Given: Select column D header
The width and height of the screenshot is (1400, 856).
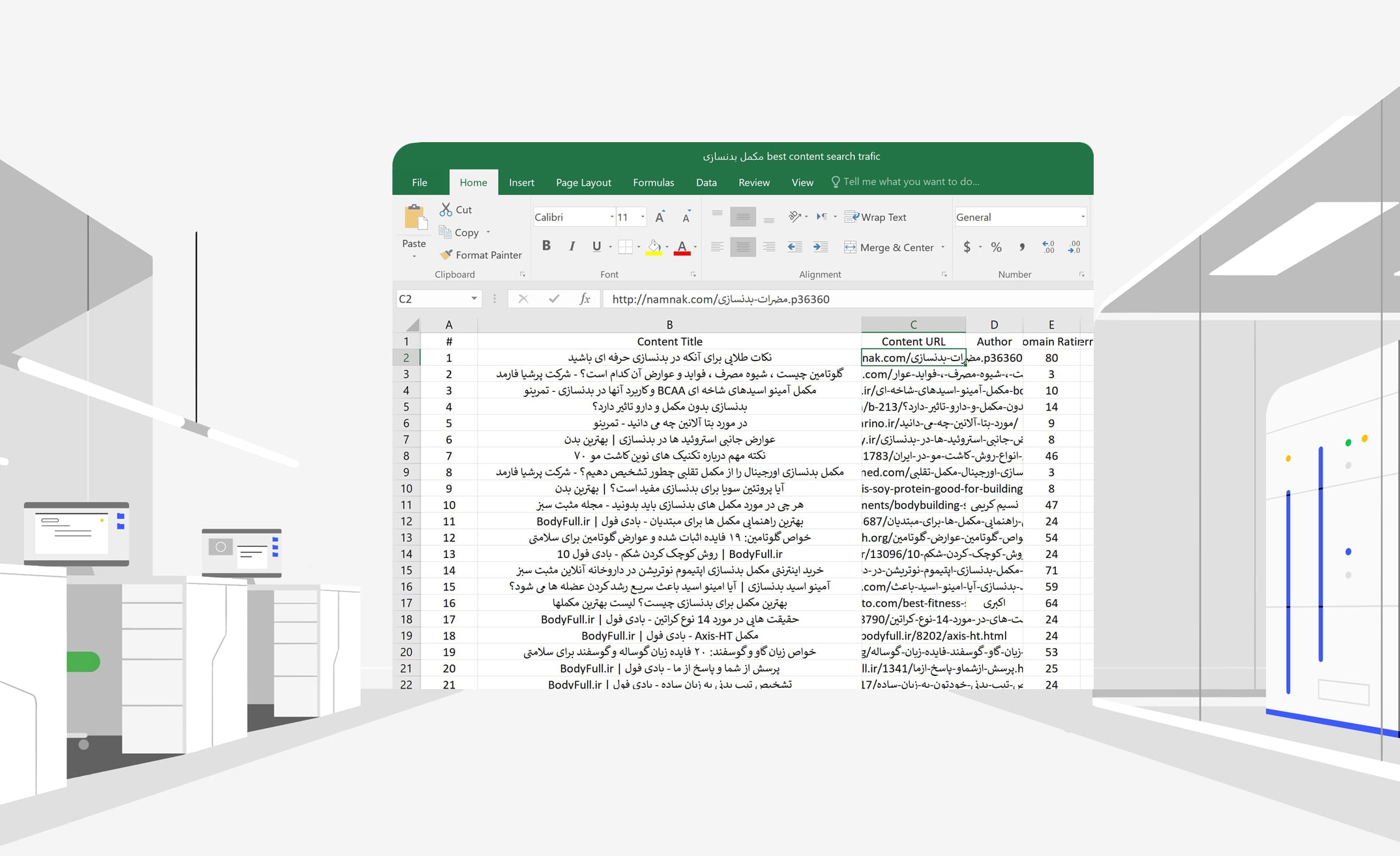Looking at the screenshot, I should [x=994, y=324].
